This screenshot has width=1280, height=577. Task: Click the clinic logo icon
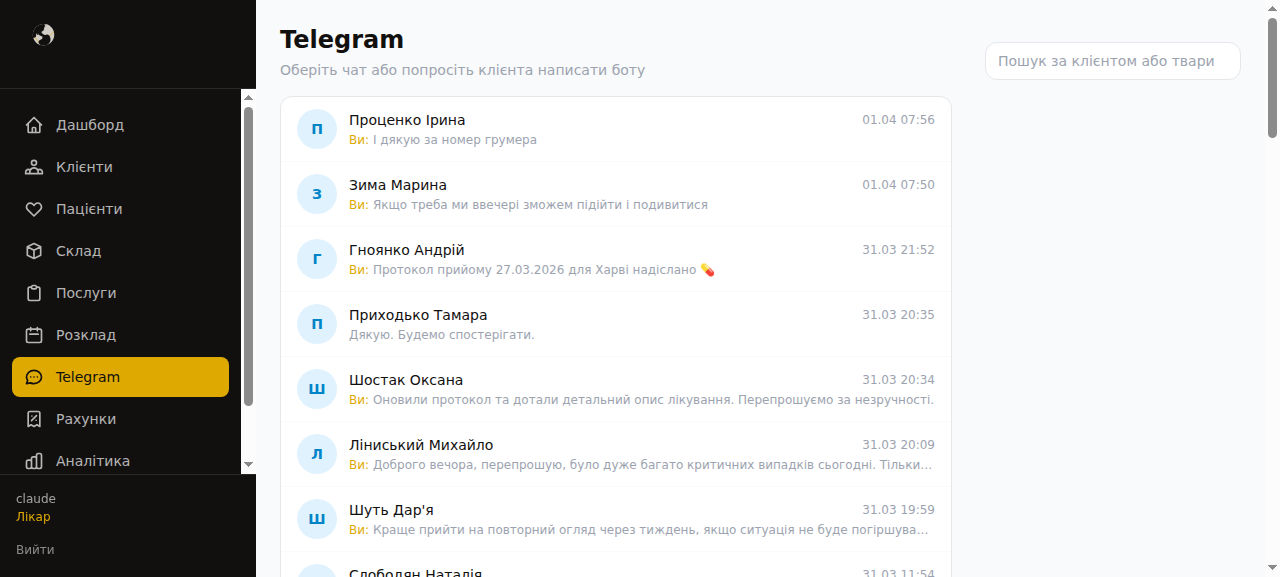click(43, 35)
